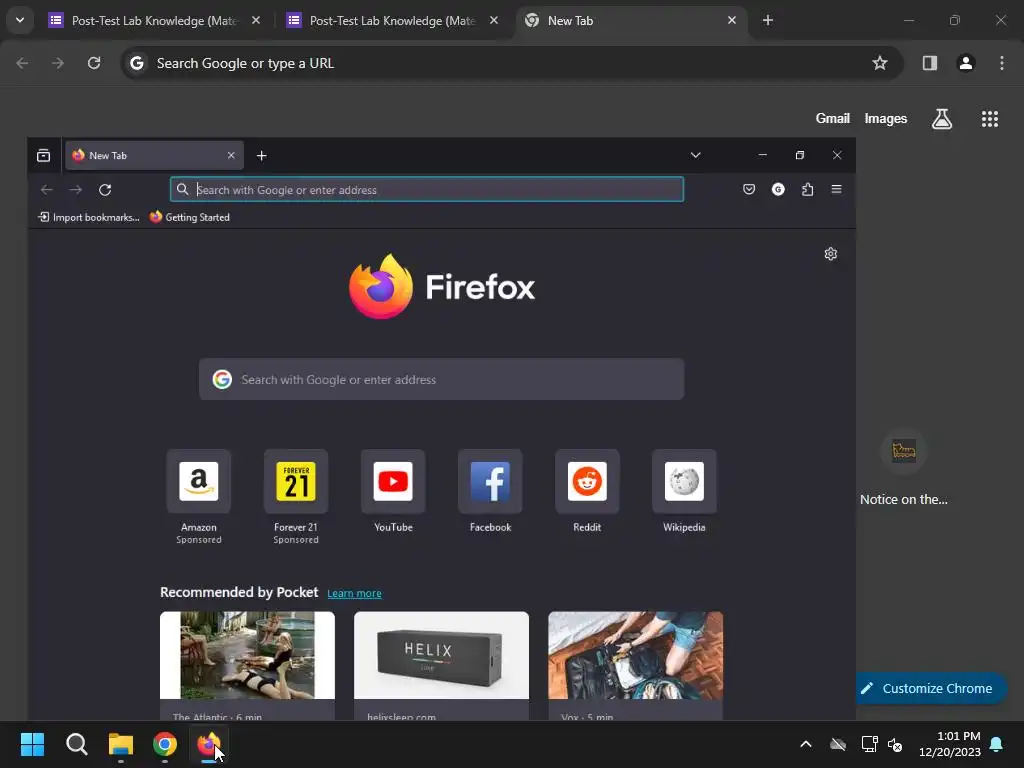The image size is (1024, 768).
Task: Open Firefox hamburger application menu
Action: pyautogui.click(x=836, y=189)
